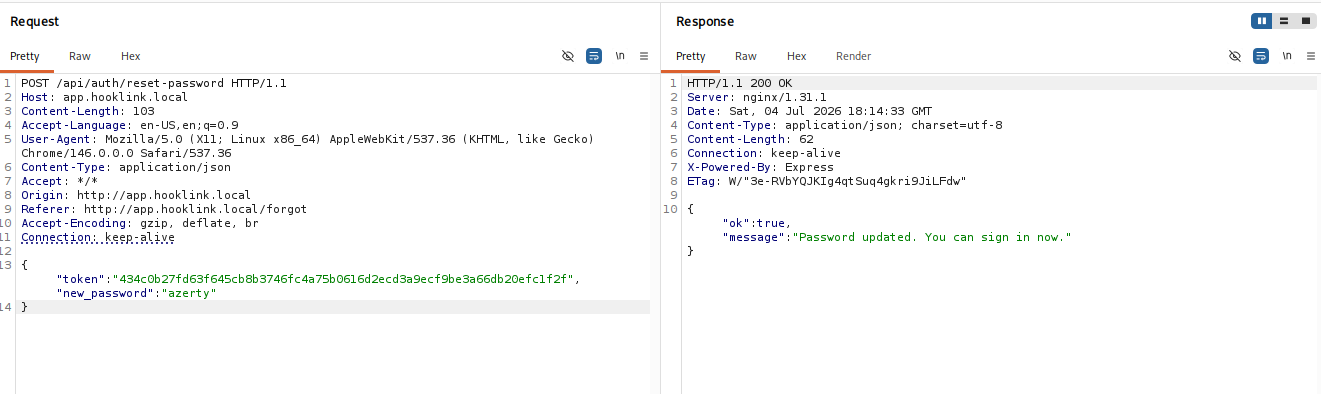The image size is (1321, 394).
Task: Click the Referer header line
Action: [164, 209]
